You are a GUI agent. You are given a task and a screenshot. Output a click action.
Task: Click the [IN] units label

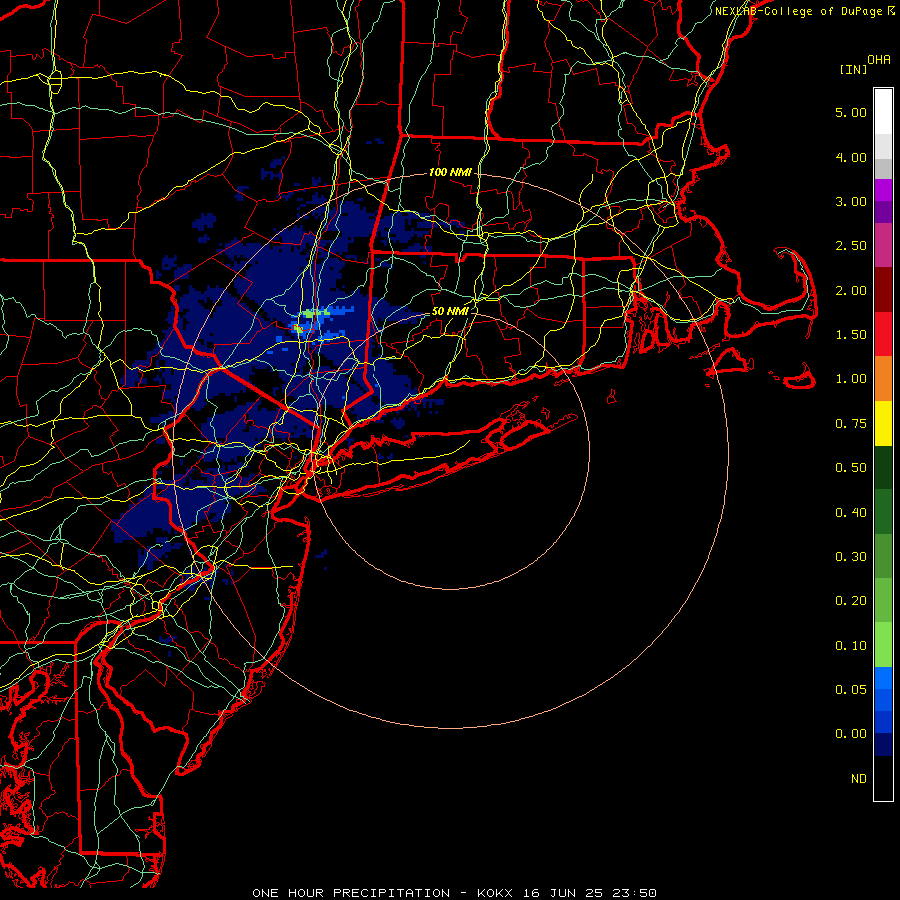point(853,69)
